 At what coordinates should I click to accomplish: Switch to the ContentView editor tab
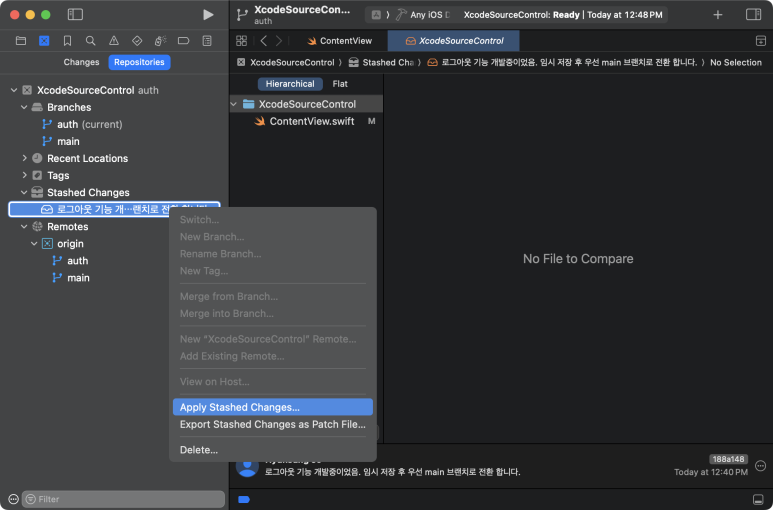pyautogui.click(x=339, y=41)
